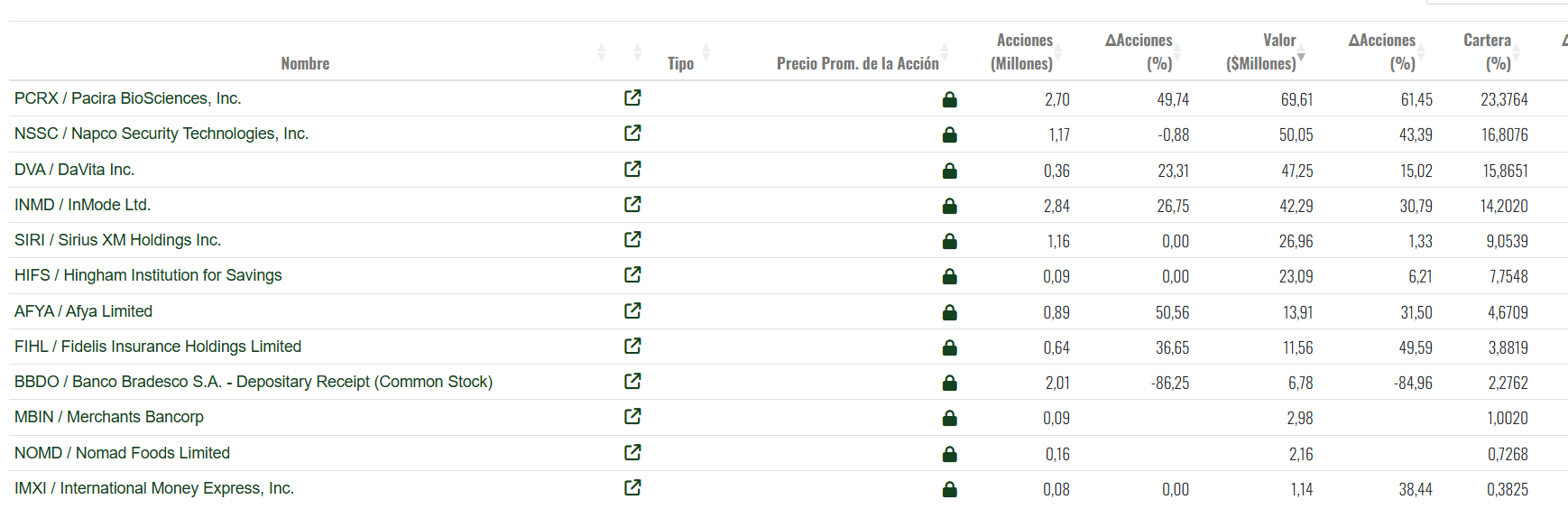Open external link icon for PCRX row
The height and width of the screenshot is (518, 1568).
[x=632, y=97]
